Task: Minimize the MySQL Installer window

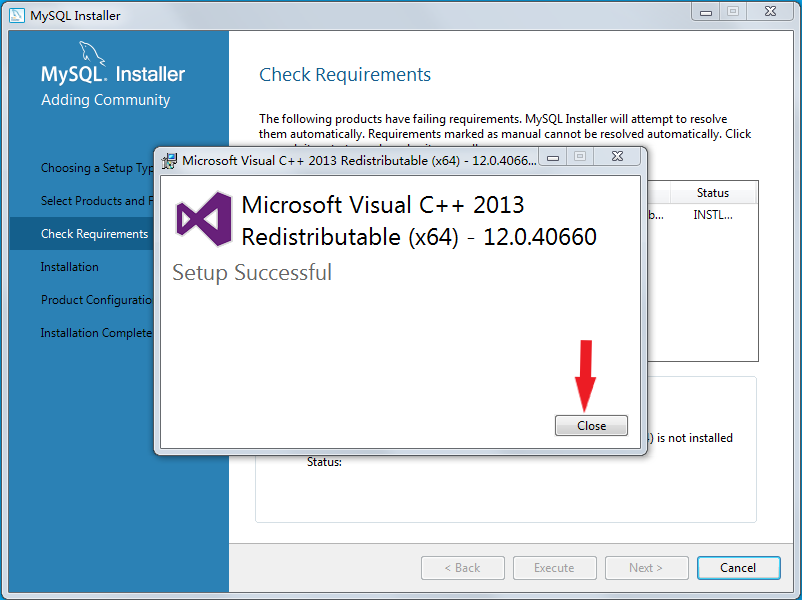Action: [x=706, y=12]
